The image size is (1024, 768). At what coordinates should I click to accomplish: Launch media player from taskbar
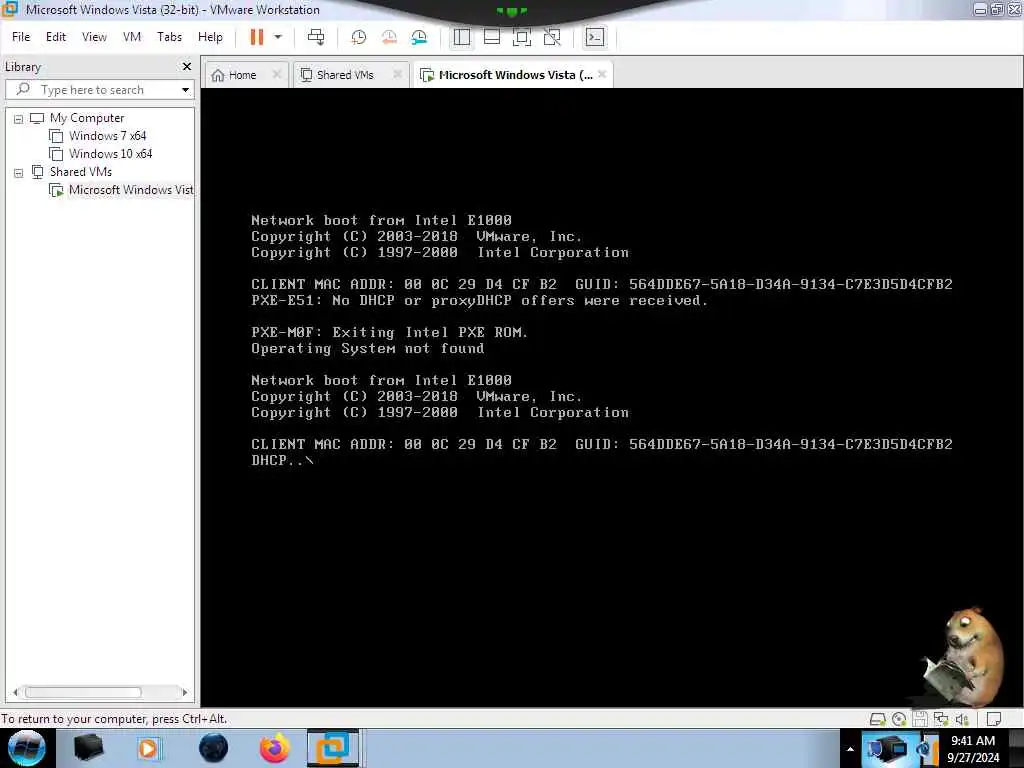click(x=149, y=748)
